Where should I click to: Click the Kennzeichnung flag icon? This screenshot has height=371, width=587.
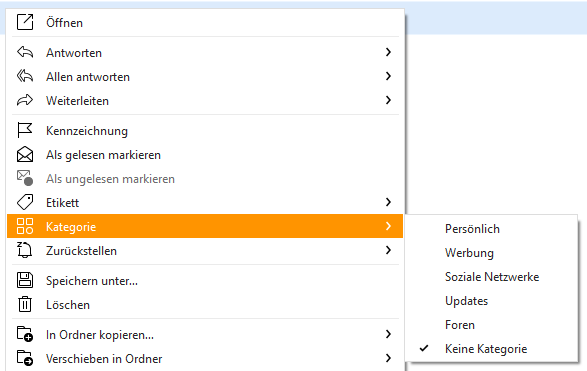coord(25,130)
